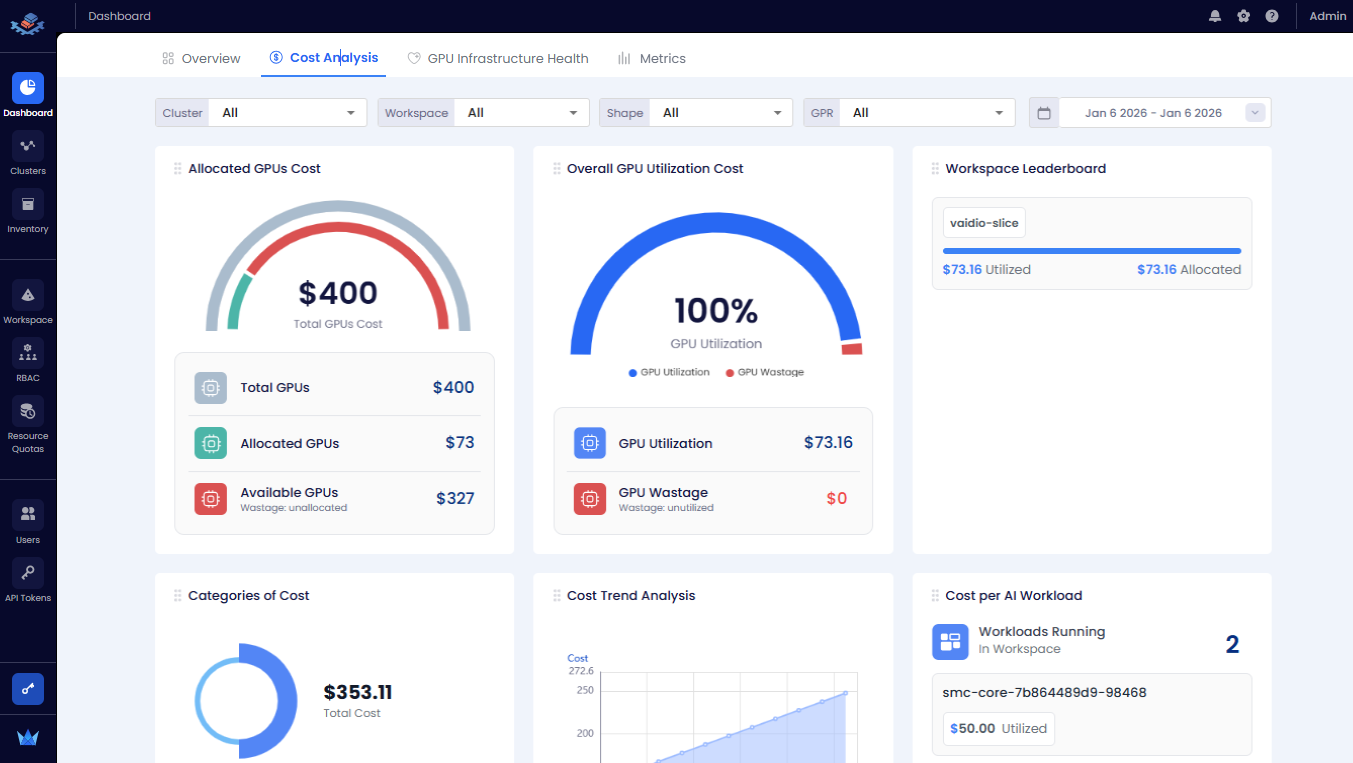Click the notifications bell icon
The height and width of the screenshot is (763, 1353).
[x=1215, y=16]
